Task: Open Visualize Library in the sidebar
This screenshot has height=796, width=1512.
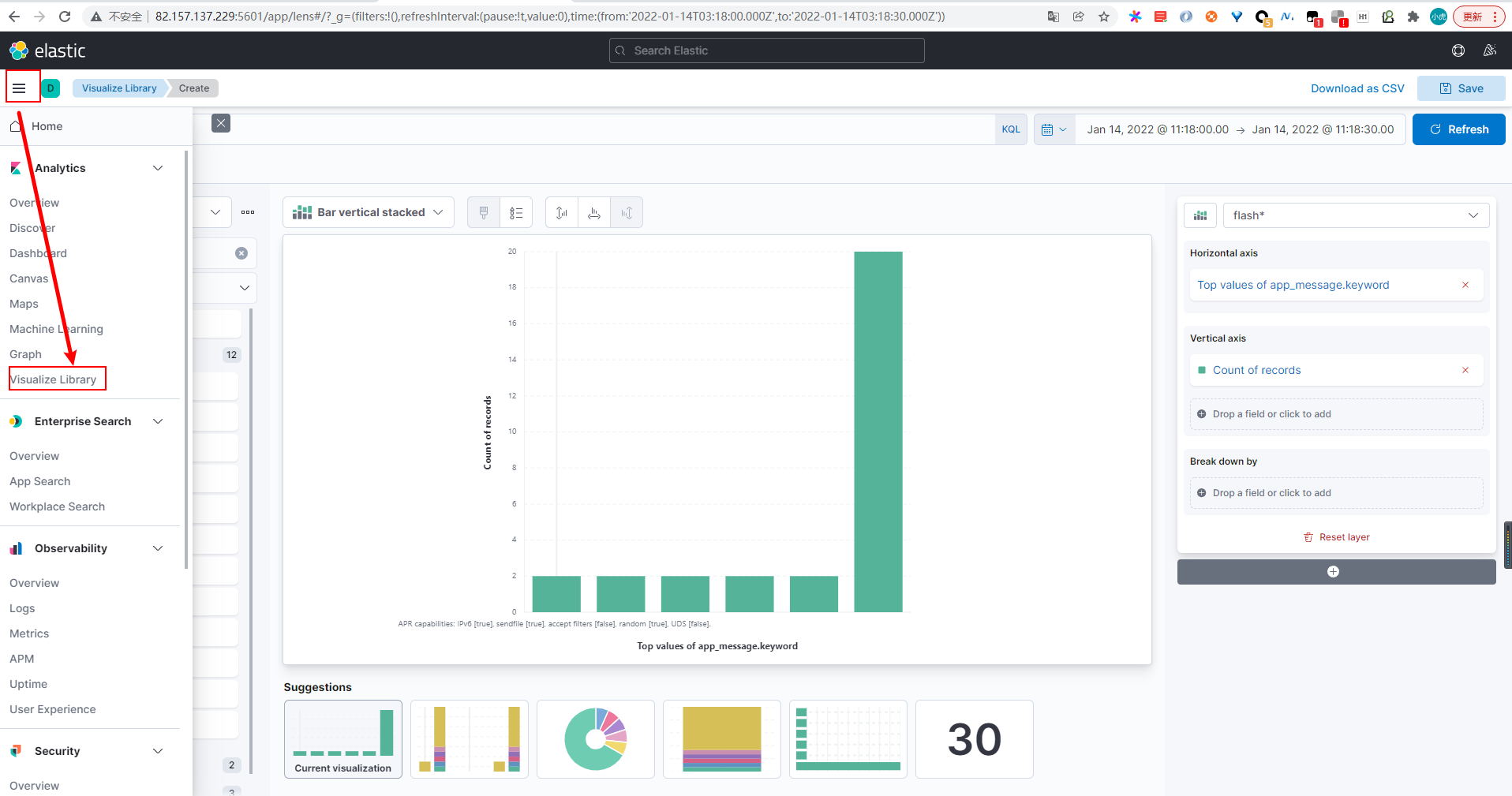Action: (53, 379)
